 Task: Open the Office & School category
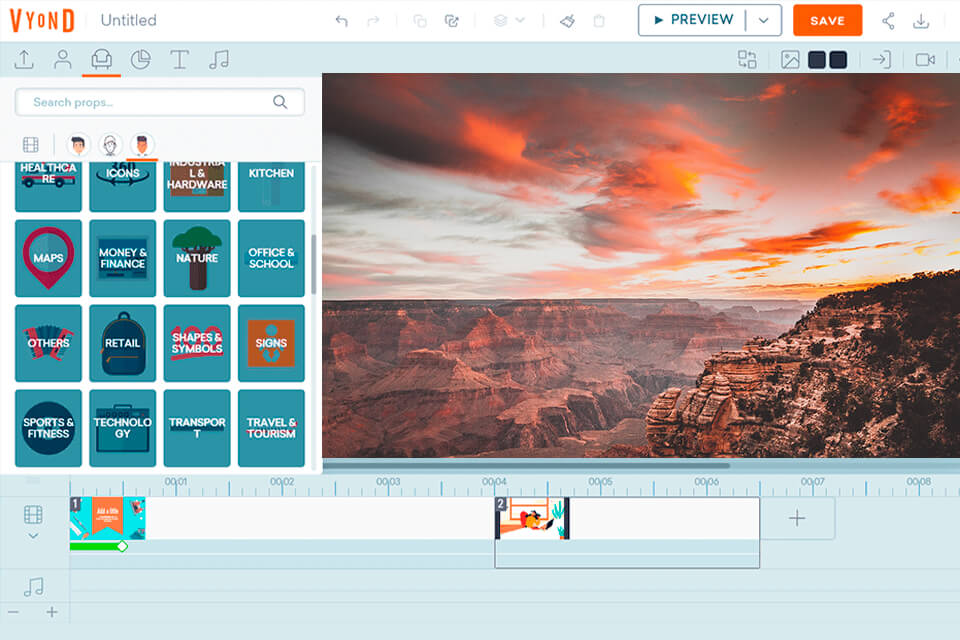[x=271, y=258]
